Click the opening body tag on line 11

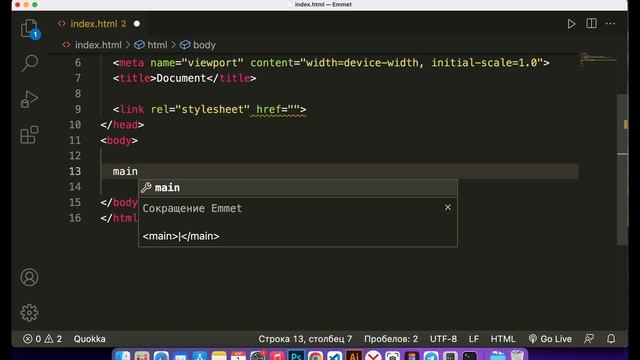point(119,140)
